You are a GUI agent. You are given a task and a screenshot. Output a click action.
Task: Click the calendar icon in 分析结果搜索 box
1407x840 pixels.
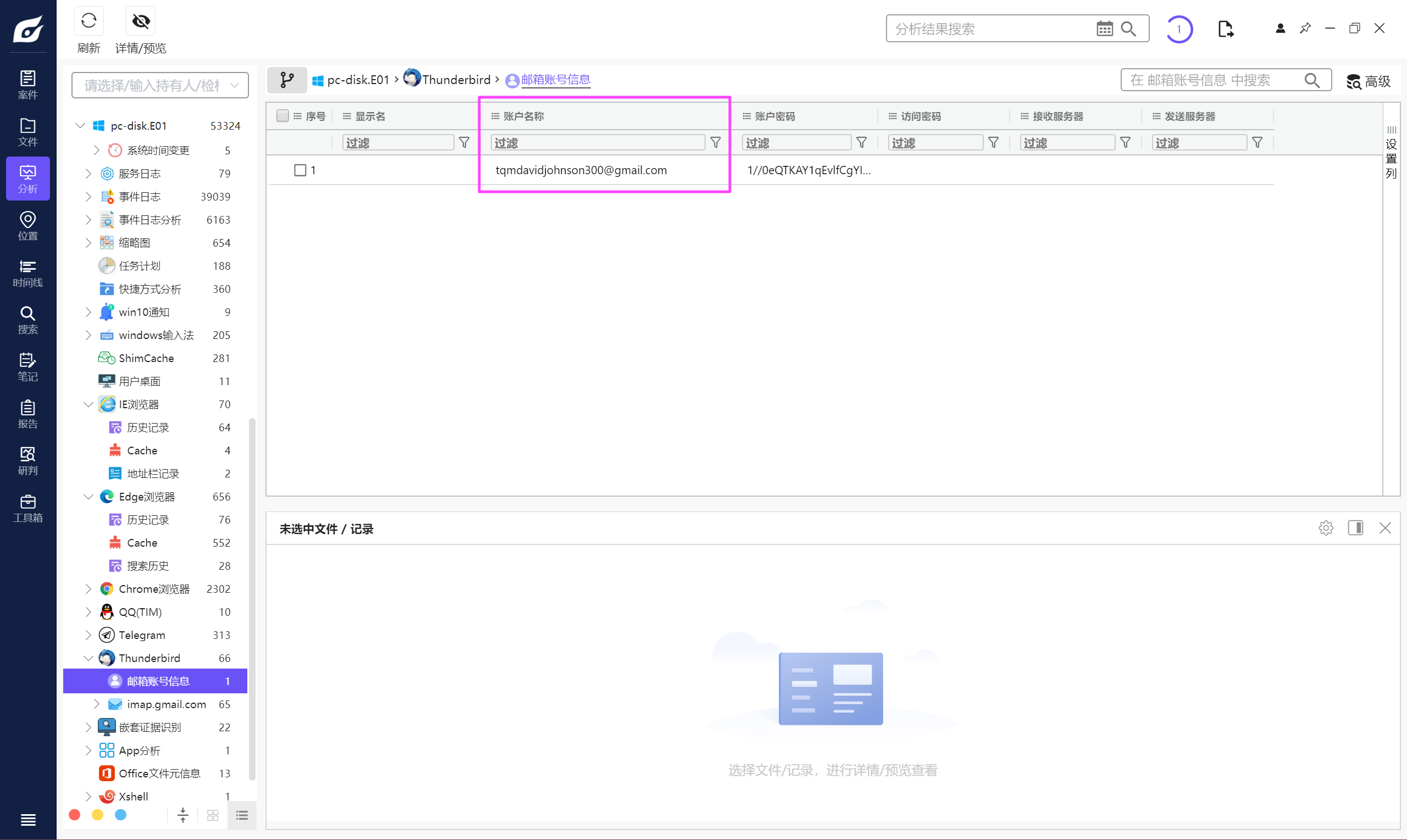click(x=1104, y=29)
